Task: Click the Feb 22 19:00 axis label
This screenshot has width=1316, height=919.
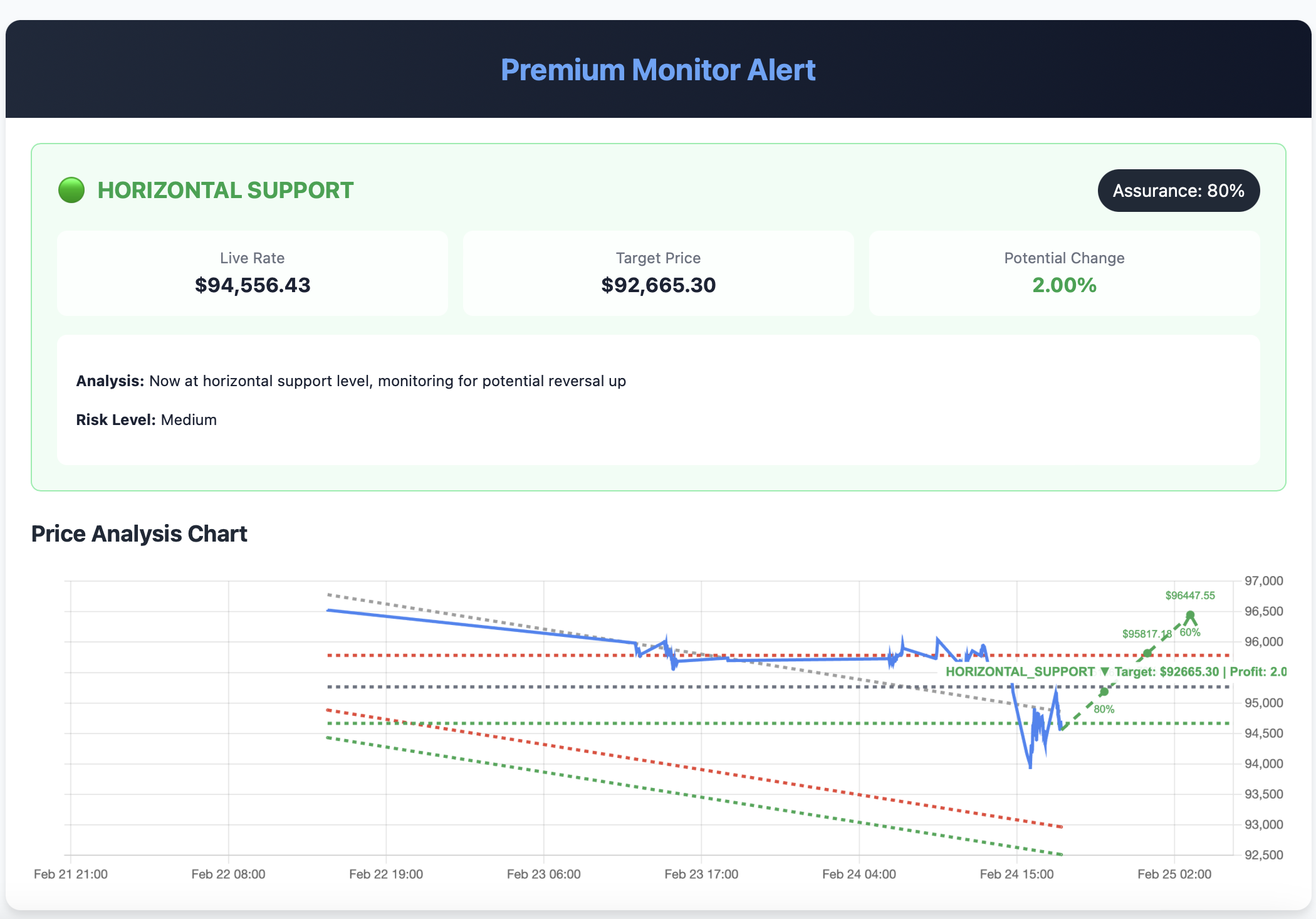Action: tap(386, 874)
